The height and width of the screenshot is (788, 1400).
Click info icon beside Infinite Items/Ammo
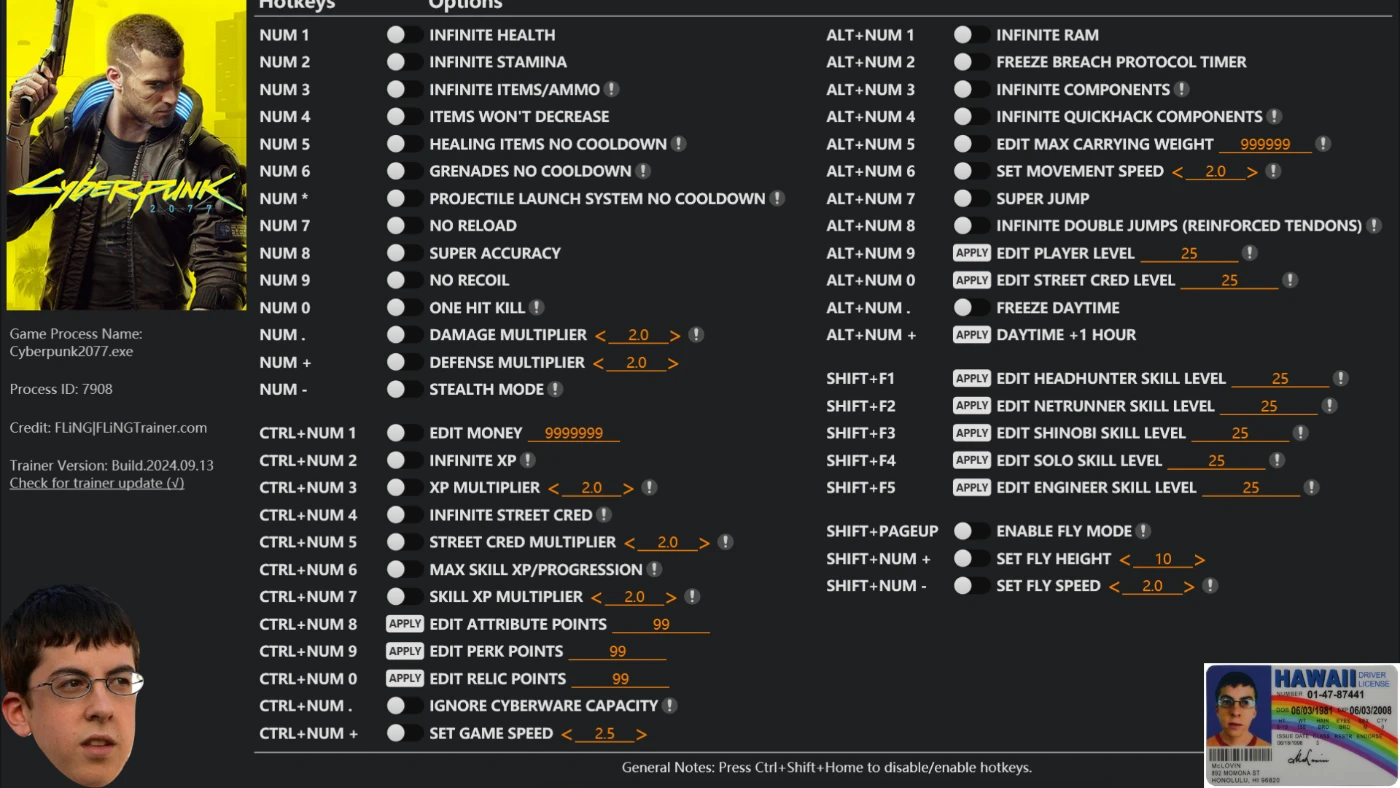click(x=611, y=89)
